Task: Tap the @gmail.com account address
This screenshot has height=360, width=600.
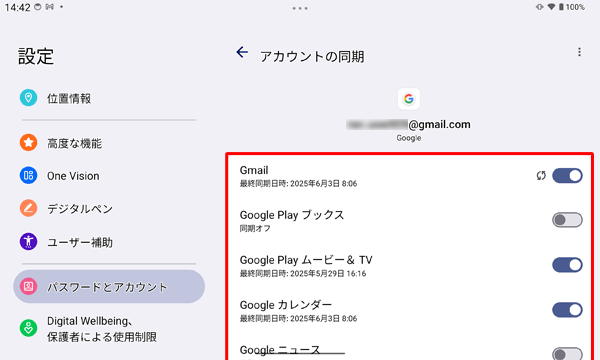Action: (x=409, y=124)
